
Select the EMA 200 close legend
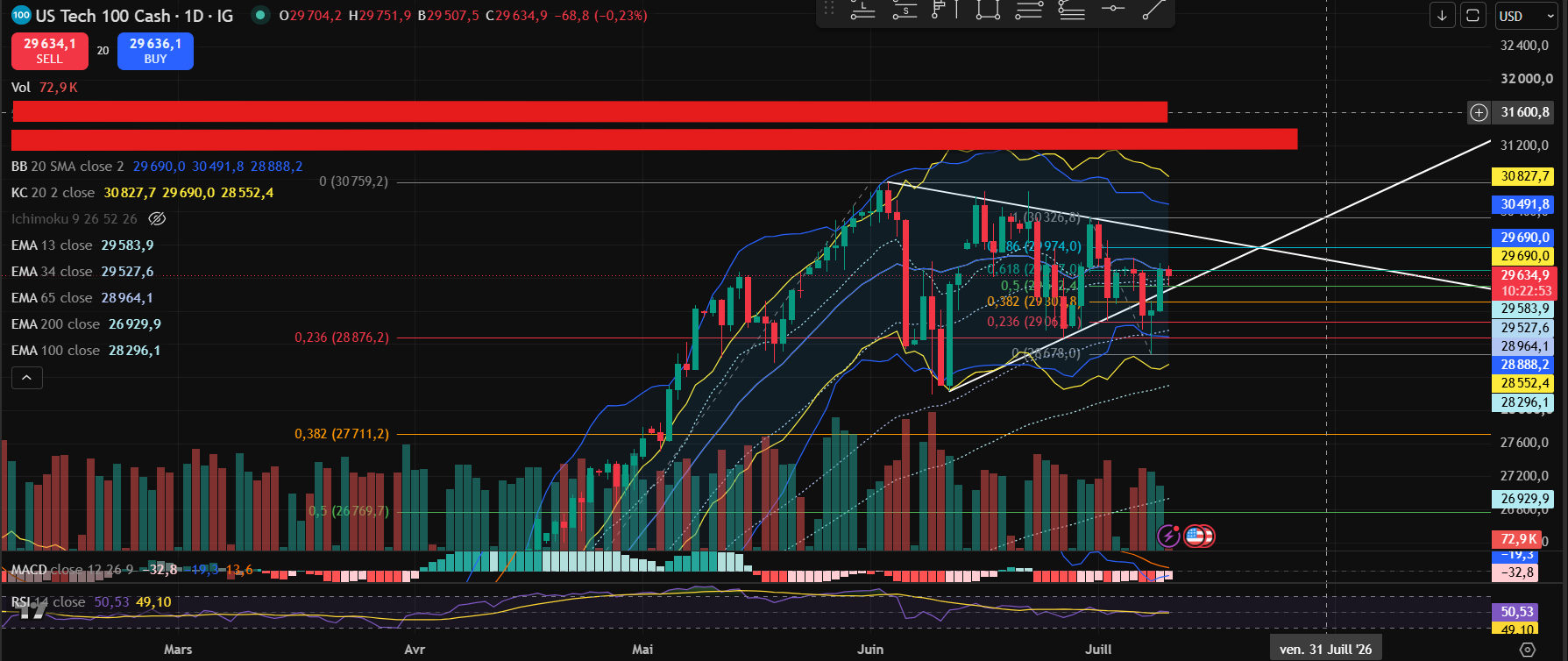coord(55,324)
